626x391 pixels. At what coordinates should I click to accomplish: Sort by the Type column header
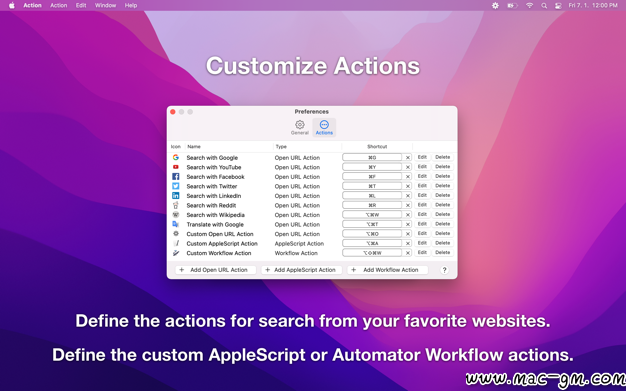click(307, 147)
